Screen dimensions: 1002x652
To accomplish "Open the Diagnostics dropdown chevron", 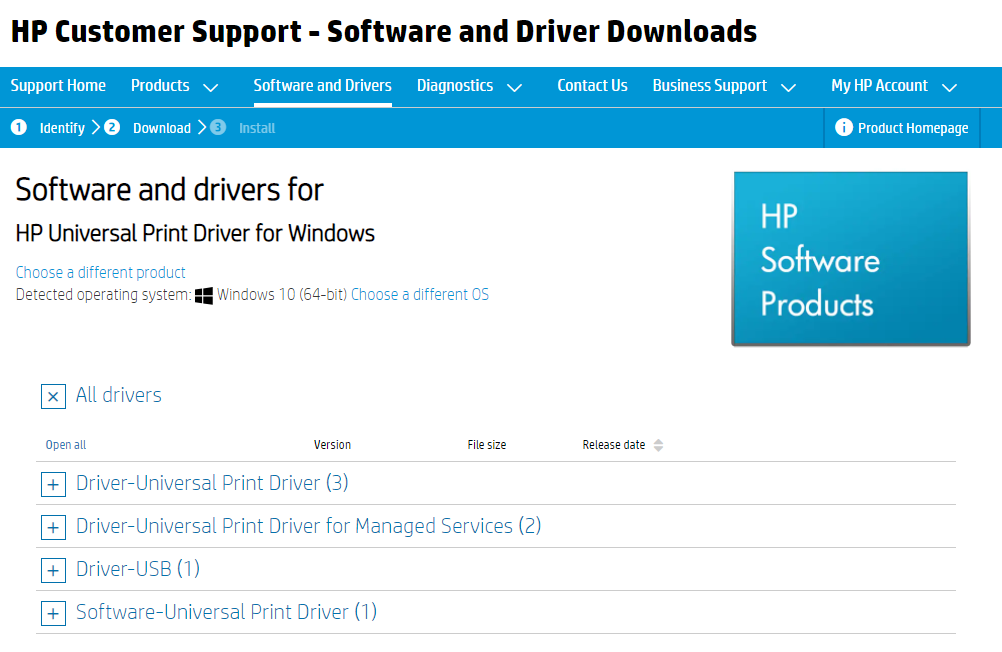I will [x=514, y=88].
